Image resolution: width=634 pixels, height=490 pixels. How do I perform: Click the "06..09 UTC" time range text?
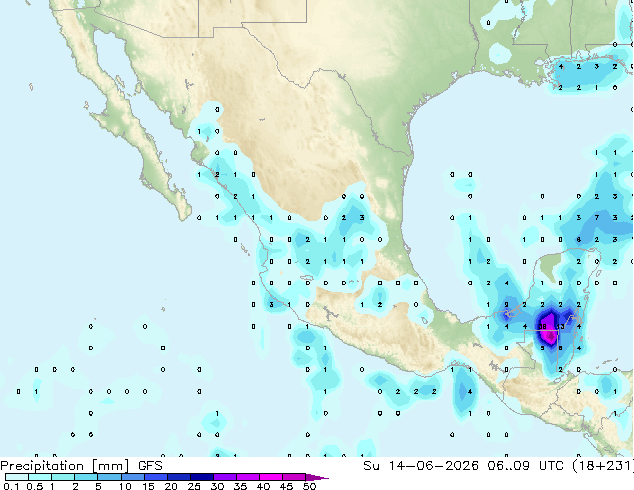click(x=525, y=466)
